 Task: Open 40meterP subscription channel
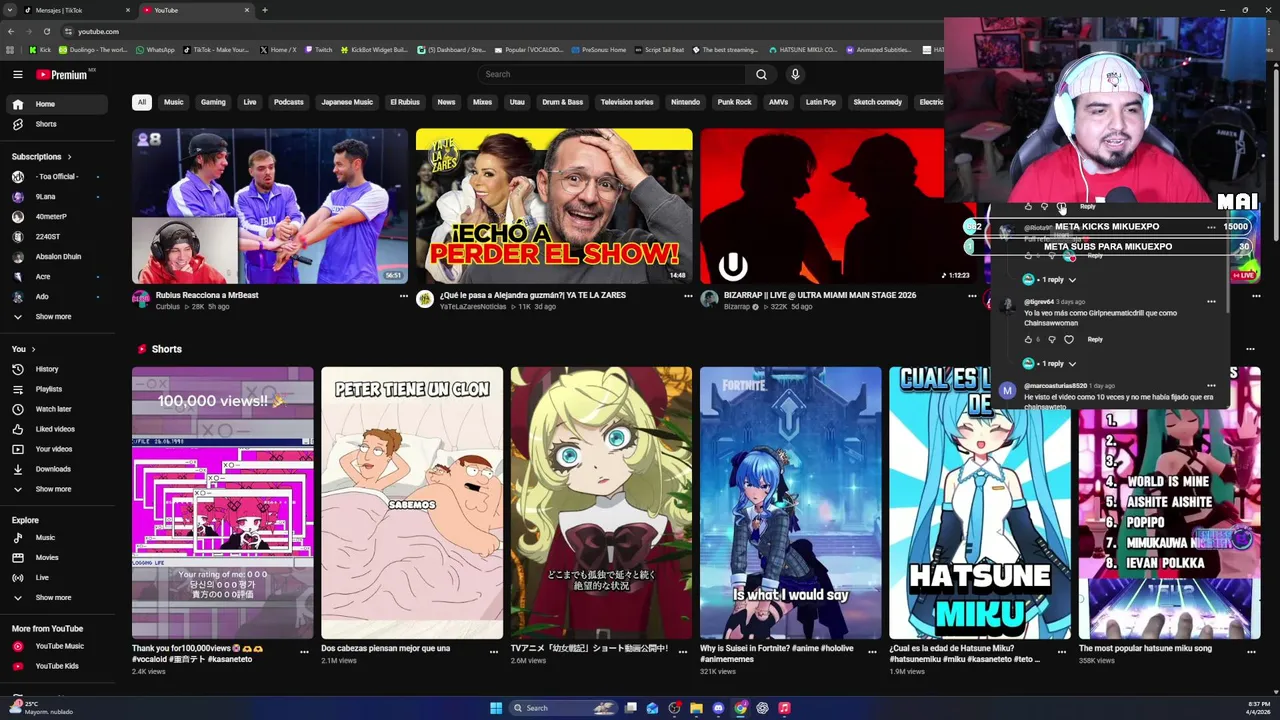point(56,217)
